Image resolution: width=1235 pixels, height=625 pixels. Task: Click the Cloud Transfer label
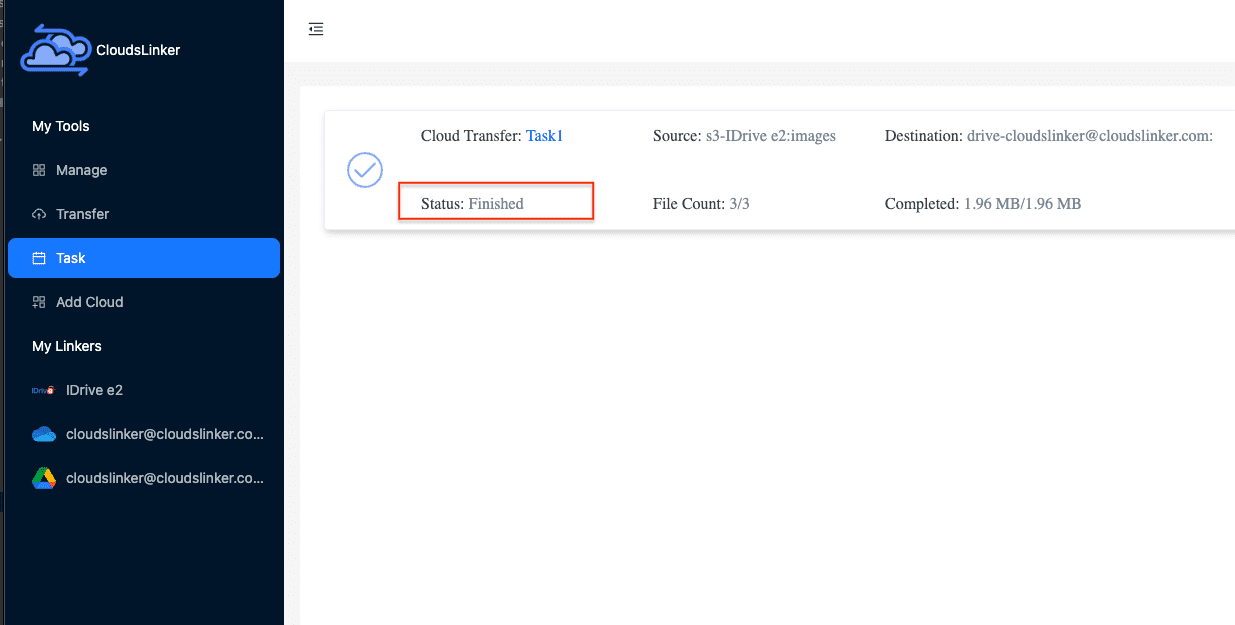coord(471,136)
